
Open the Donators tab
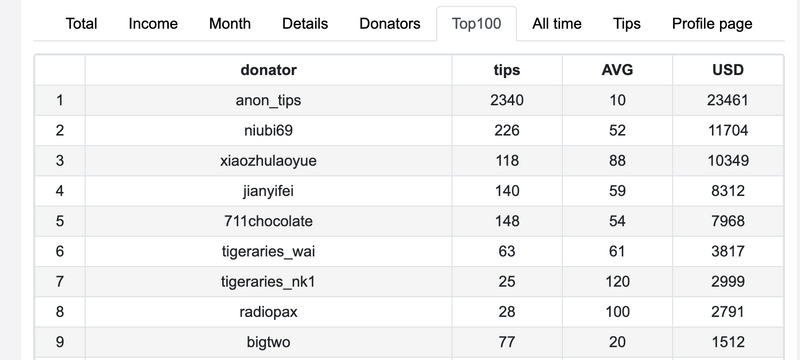pyautogui.click(x=390, y=24)
